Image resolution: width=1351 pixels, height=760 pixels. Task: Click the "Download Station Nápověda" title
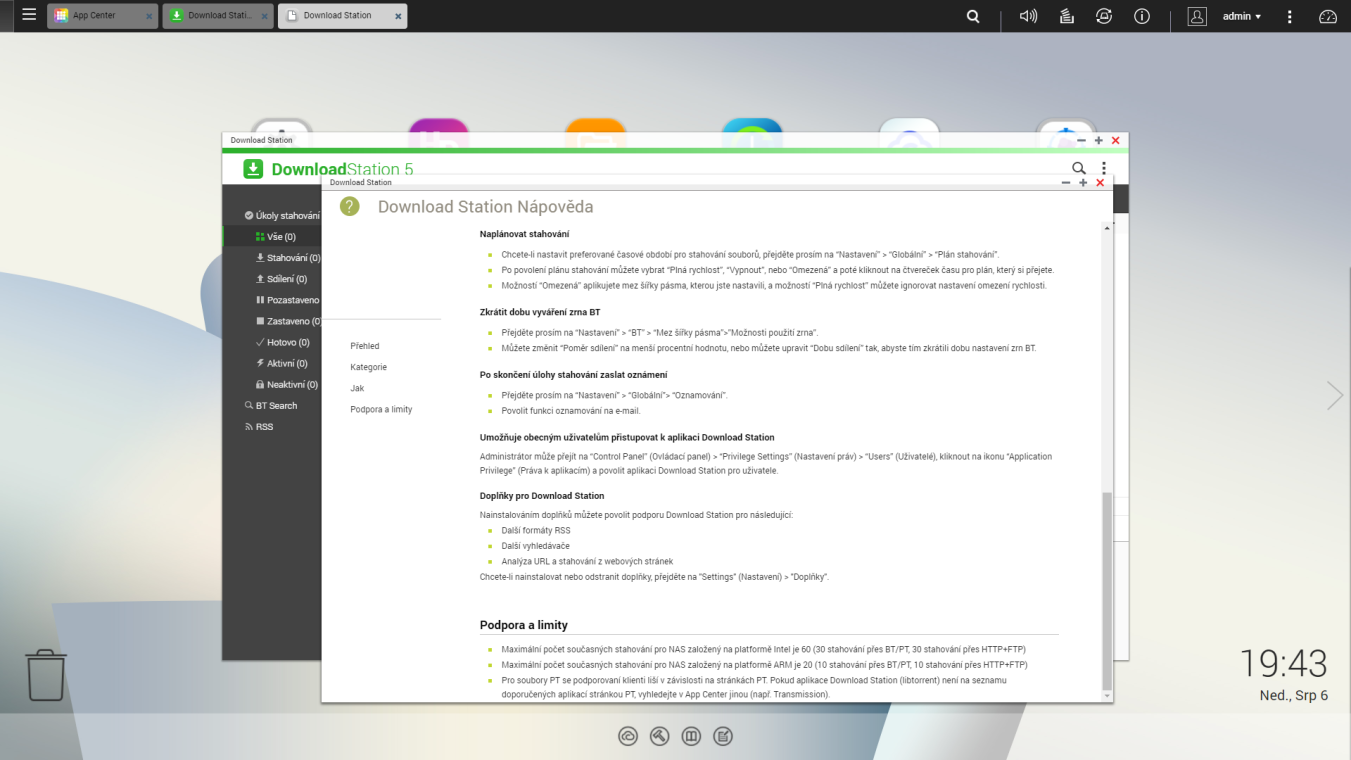click(x=486, y=207)
